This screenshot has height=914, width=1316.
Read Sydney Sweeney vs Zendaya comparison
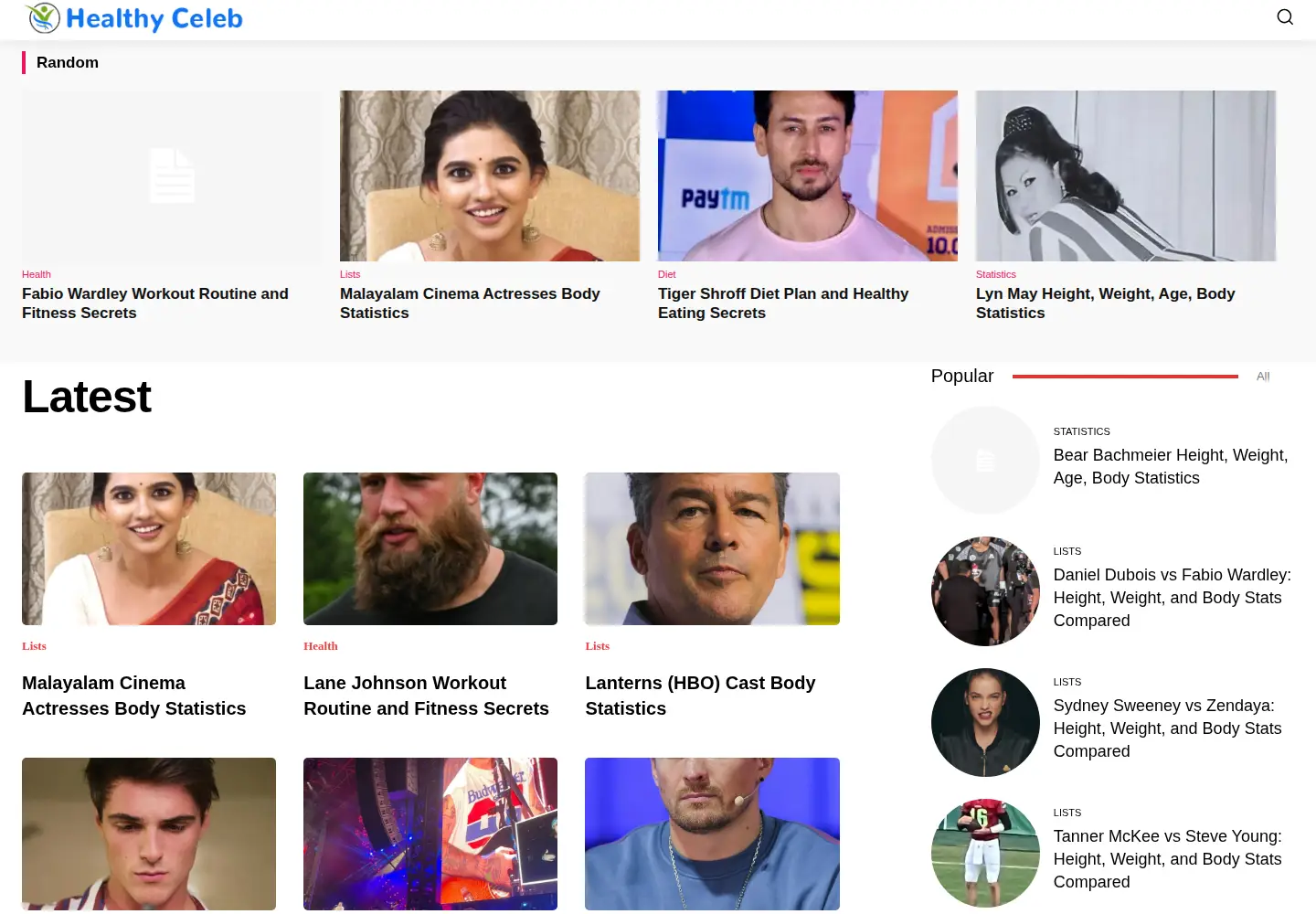click(1168, 728)
